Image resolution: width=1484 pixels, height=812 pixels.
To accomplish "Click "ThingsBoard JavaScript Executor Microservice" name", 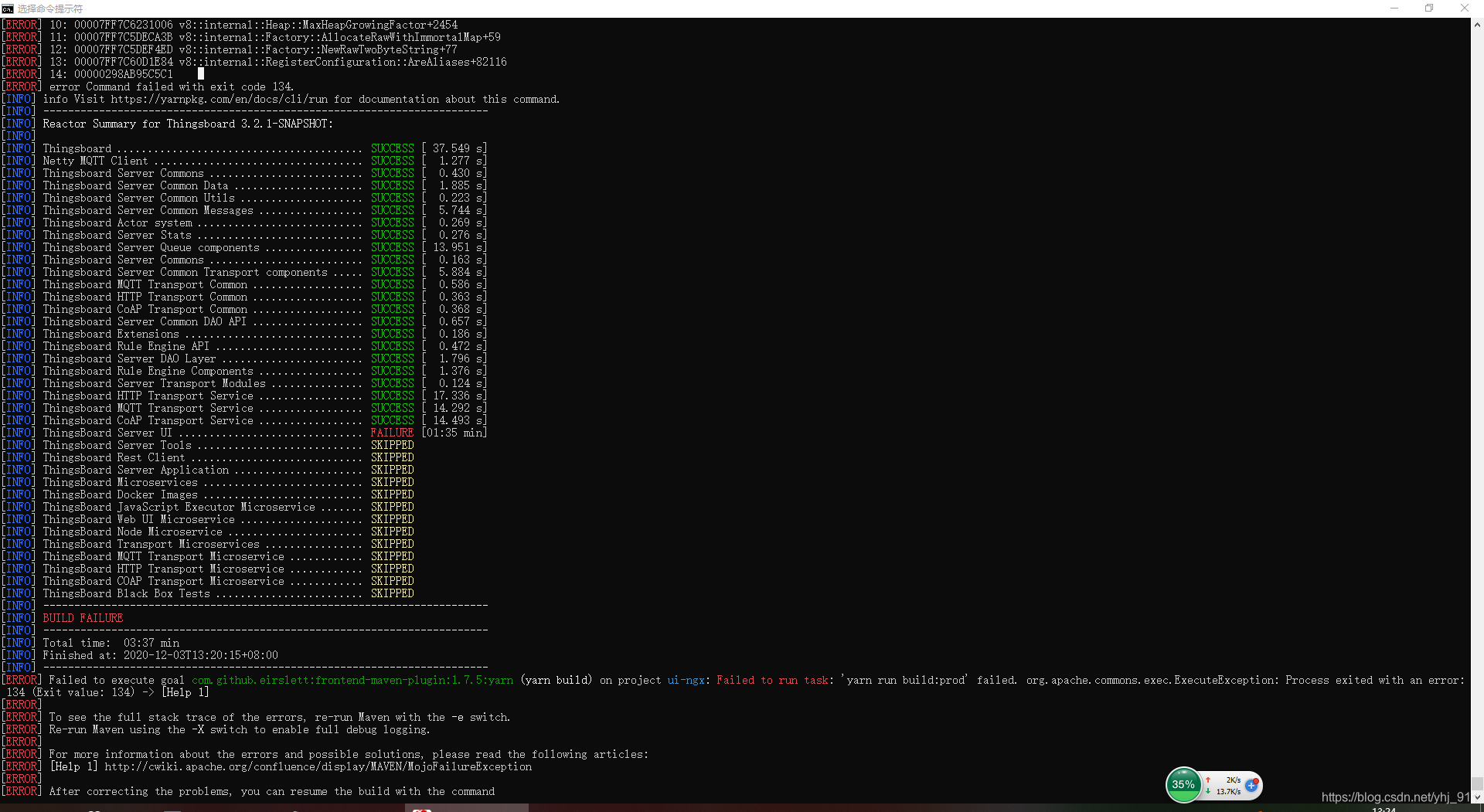I will pos(179,507).
